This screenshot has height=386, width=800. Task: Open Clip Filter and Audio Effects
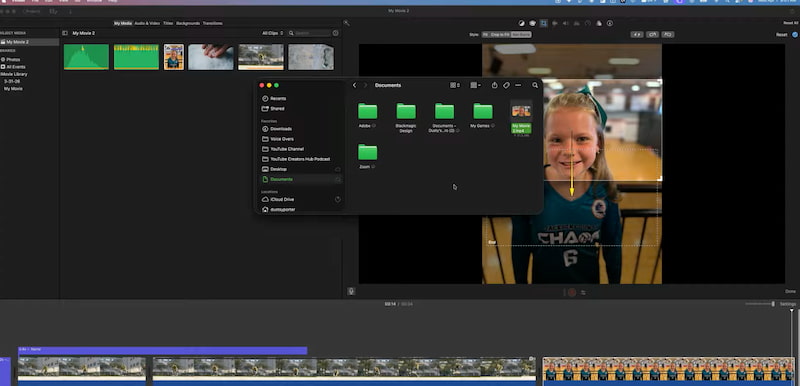pos(599,23)
